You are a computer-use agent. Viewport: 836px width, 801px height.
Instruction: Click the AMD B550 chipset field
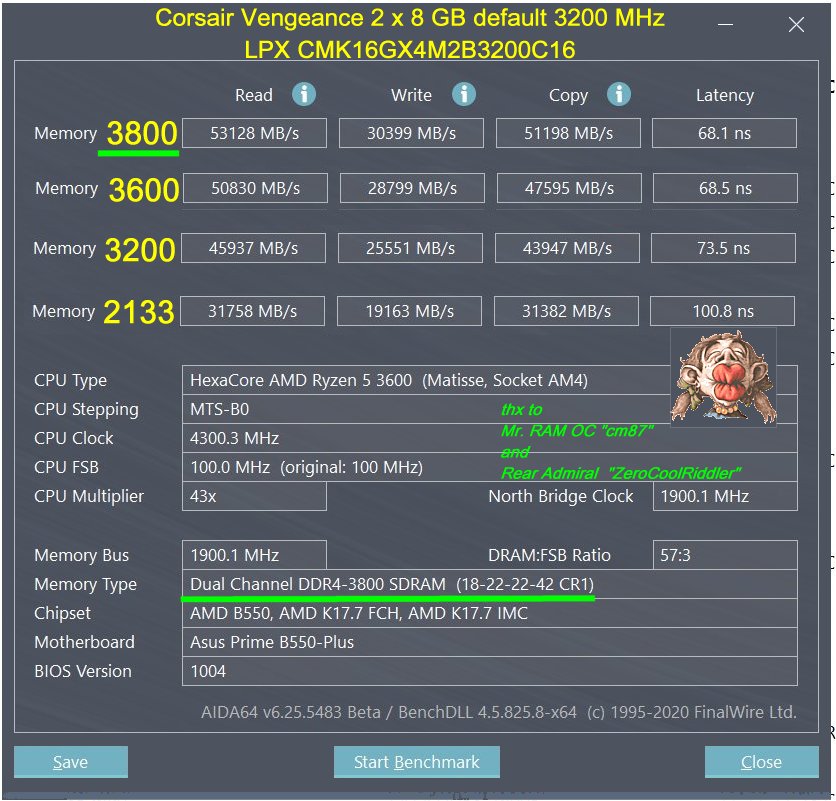(490, 613)
